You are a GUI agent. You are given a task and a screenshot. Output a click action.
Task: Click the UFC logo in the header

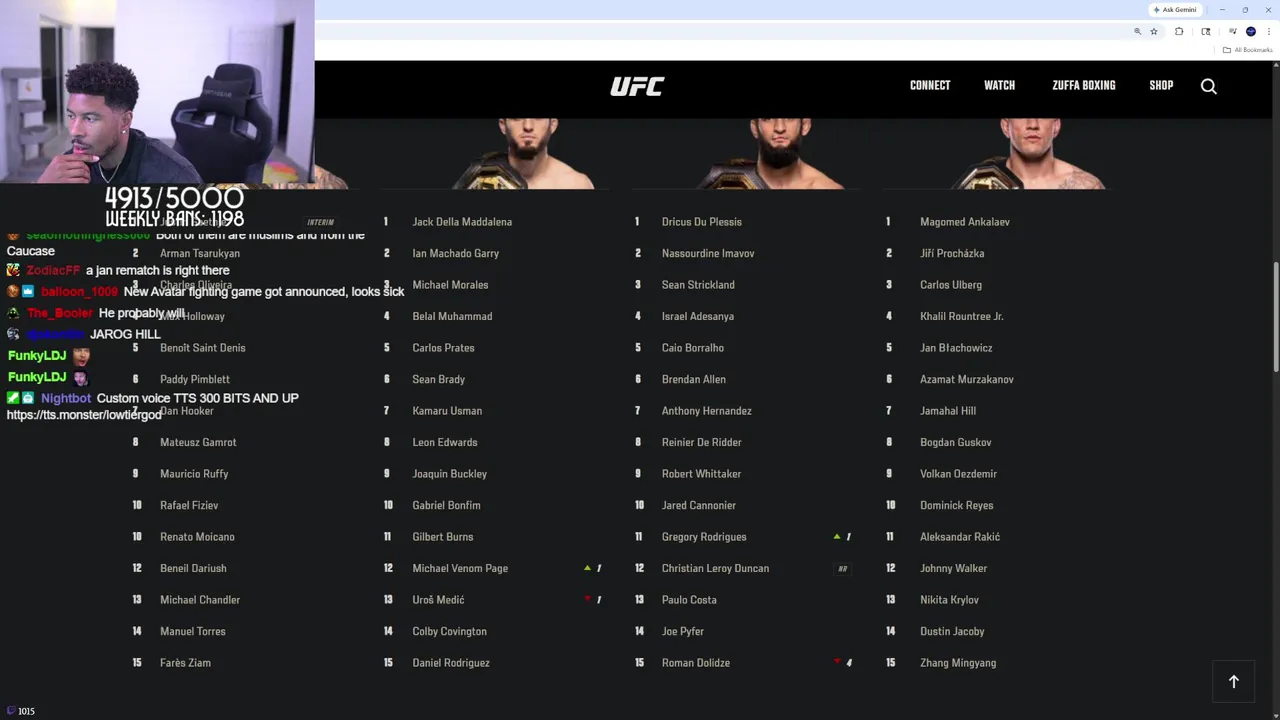point(637,86)
